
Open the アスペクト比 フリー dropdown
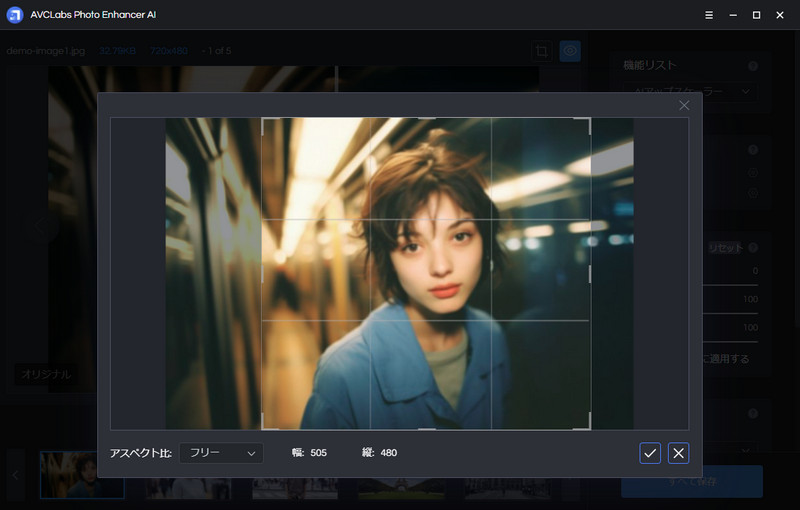coord(221,453)
